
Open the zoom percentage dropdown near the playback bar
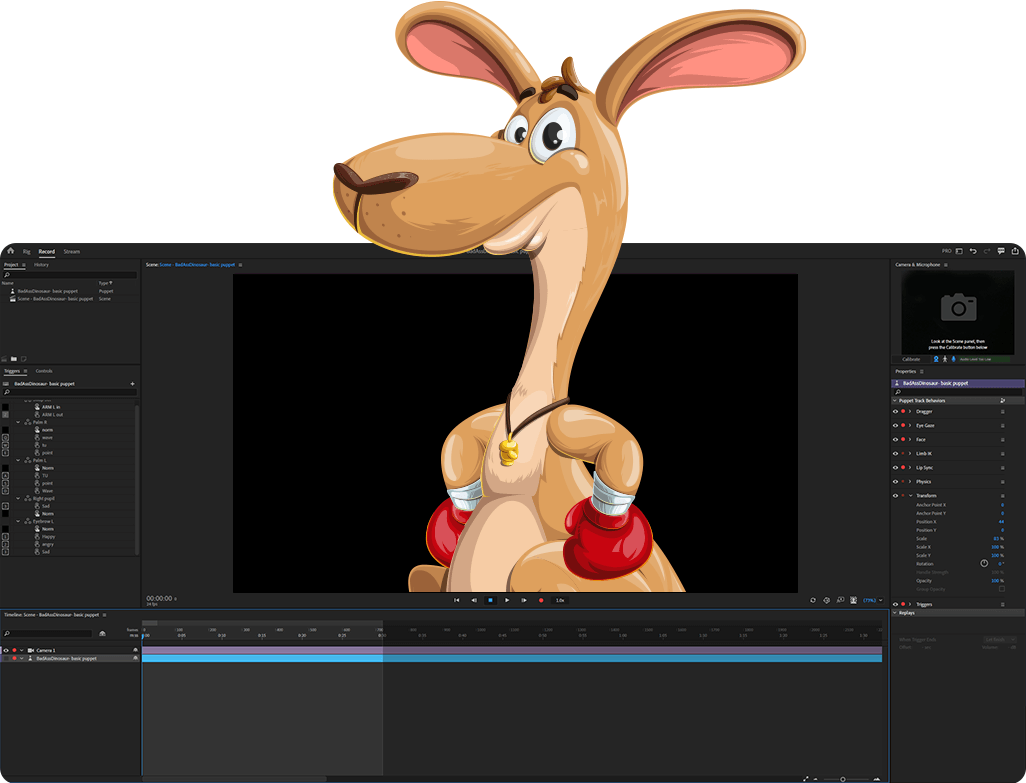(870, 599)
